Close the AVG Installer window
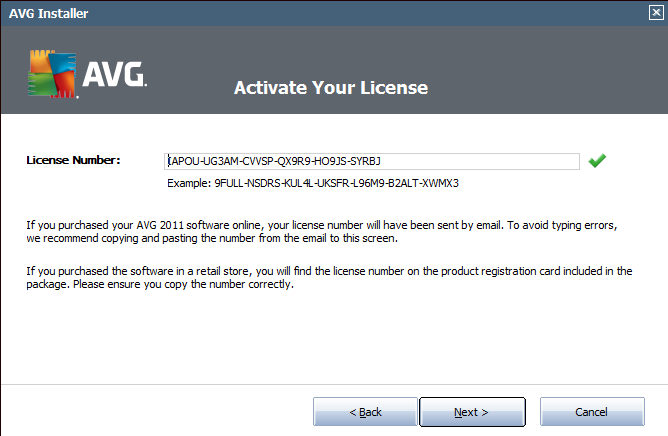Image resolution: width=668 pixels, height=436 pixels. [656, 13]
